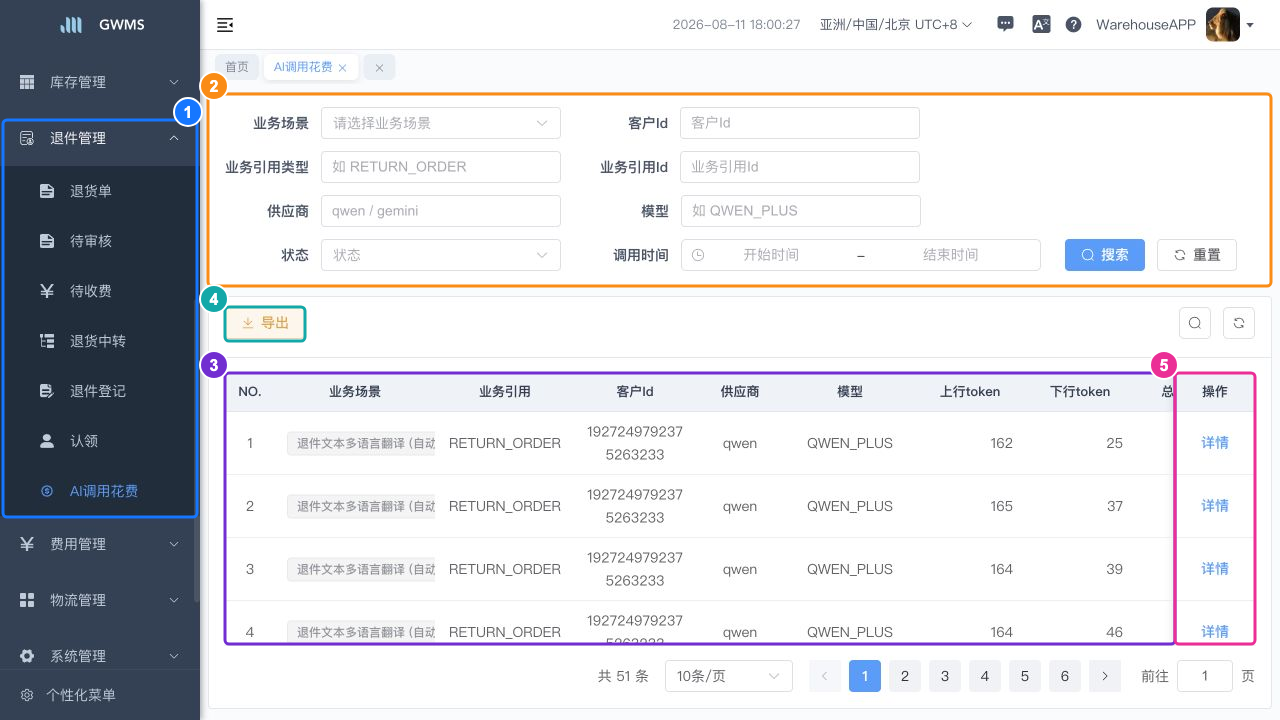Open 个性化菜单 settings

pos(100,695)
